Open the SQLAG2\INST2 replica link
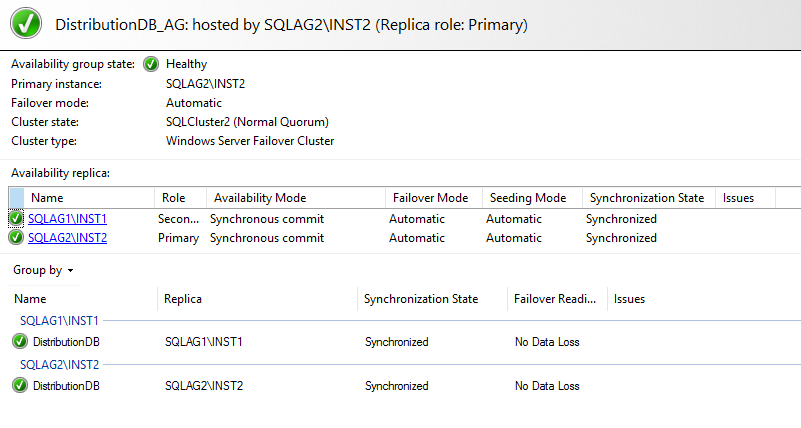 [x=67, y=238]
